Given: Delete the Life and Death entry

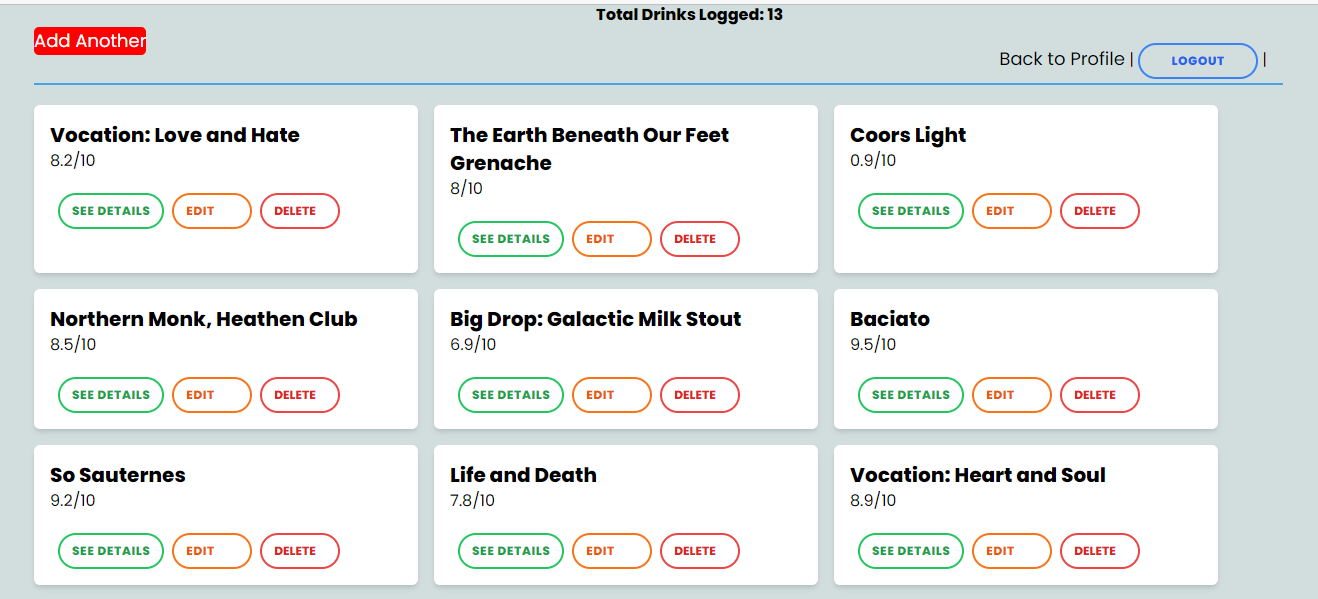Looking at the screenshot, I should click(x=699, y=550).
